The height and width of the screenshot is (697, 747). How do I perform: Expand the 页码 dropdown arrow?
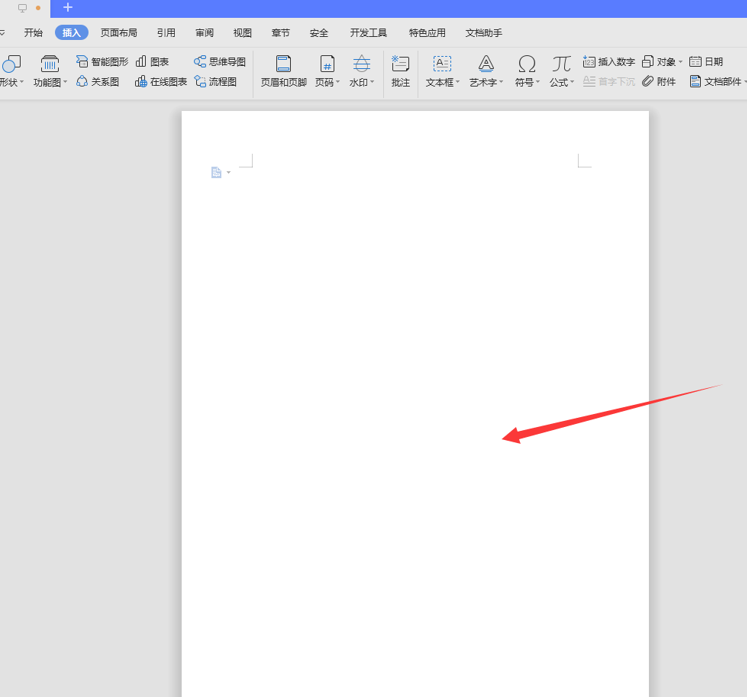pos(338,82)
